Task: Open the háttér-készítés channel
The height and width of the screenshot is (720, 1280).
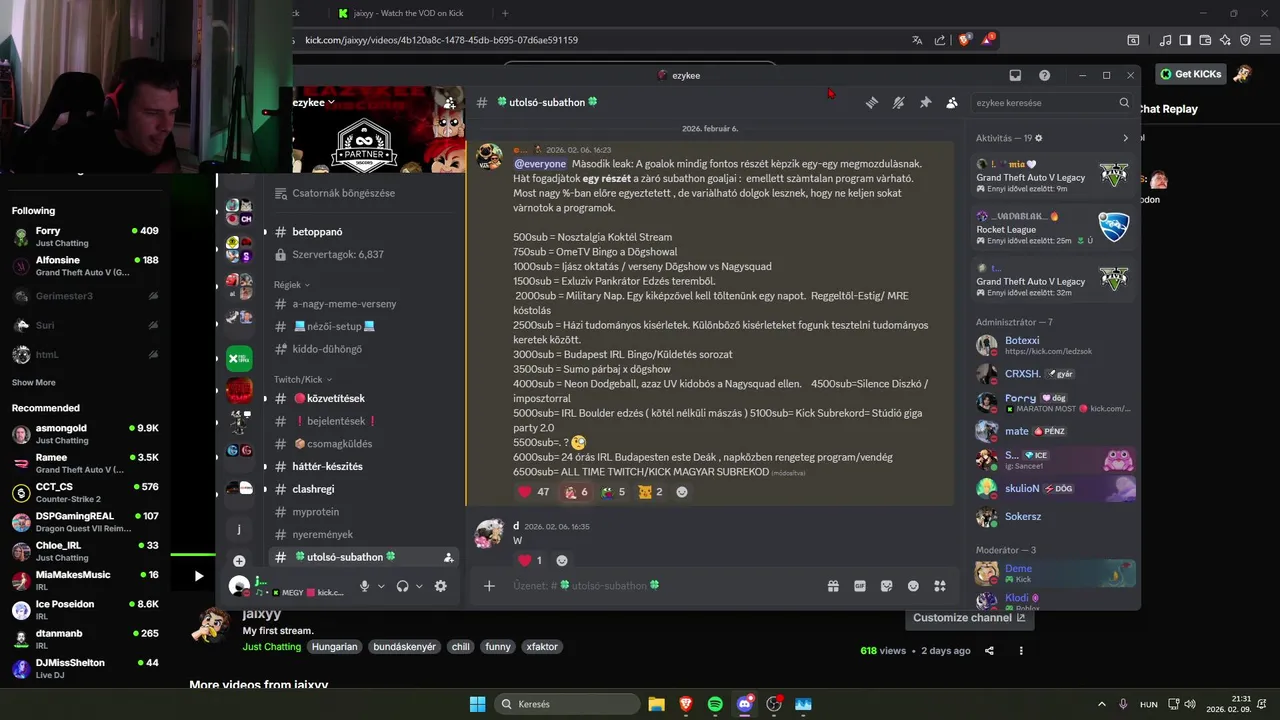Action: (x=362, y=466)
